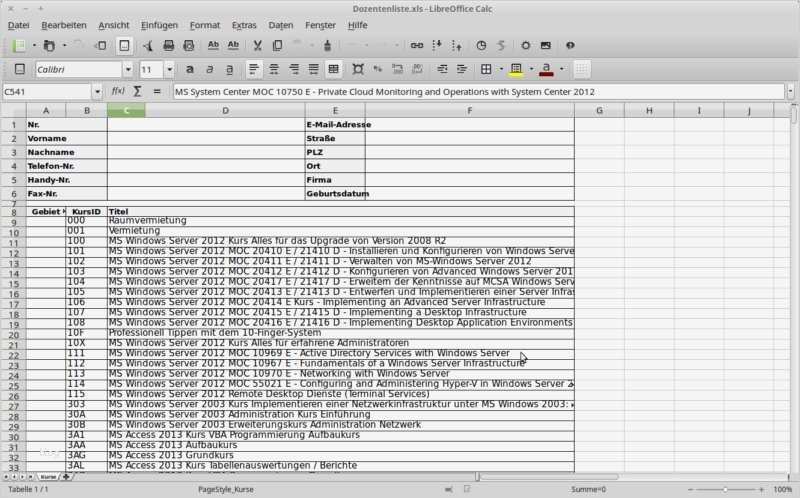Apply the dark red font color swatch
This screenshot has width=800, height=498.
pyautogui.click(x=546, y=69)
